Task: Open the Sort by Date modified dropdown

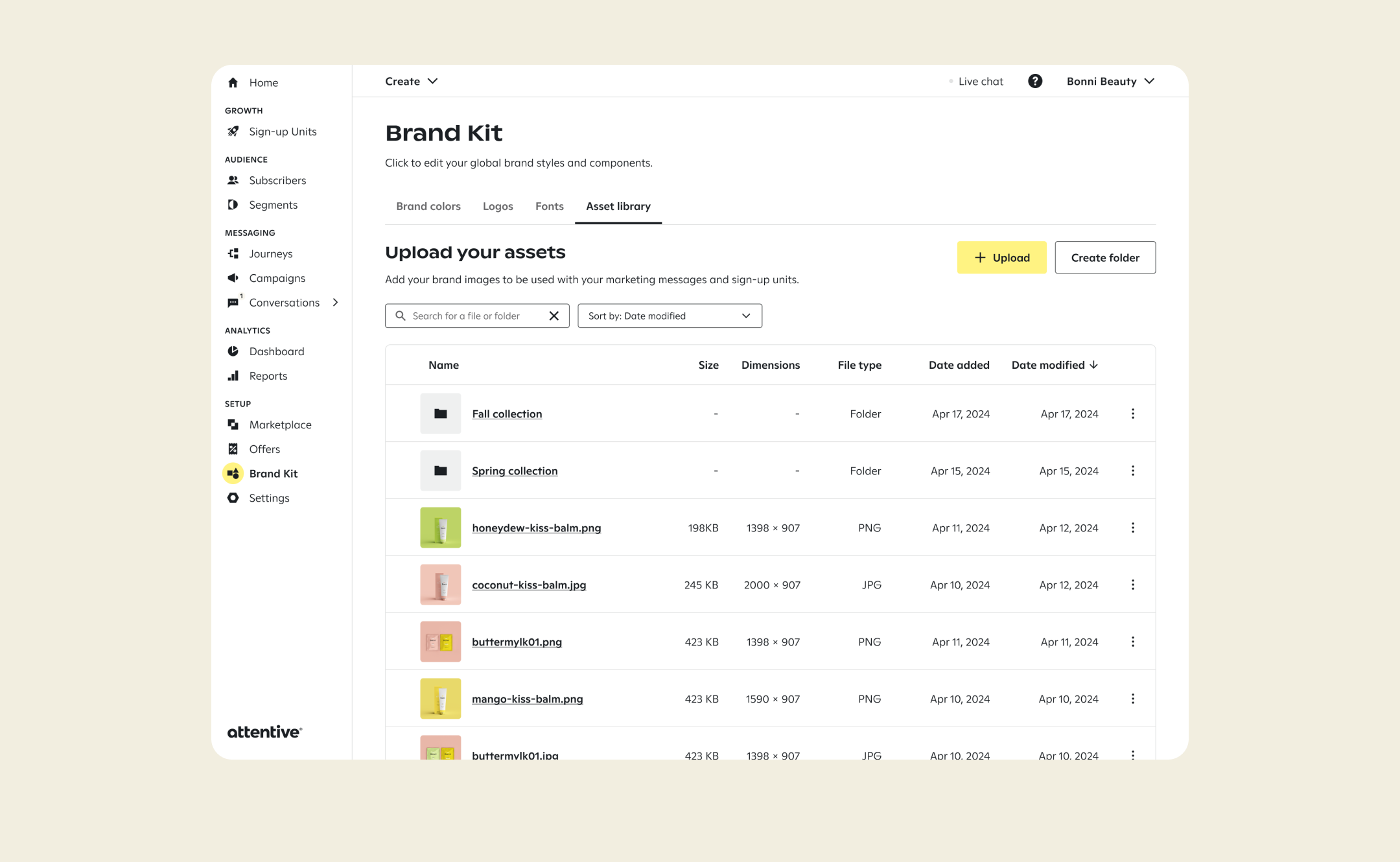Action: [x=670, y=316]
